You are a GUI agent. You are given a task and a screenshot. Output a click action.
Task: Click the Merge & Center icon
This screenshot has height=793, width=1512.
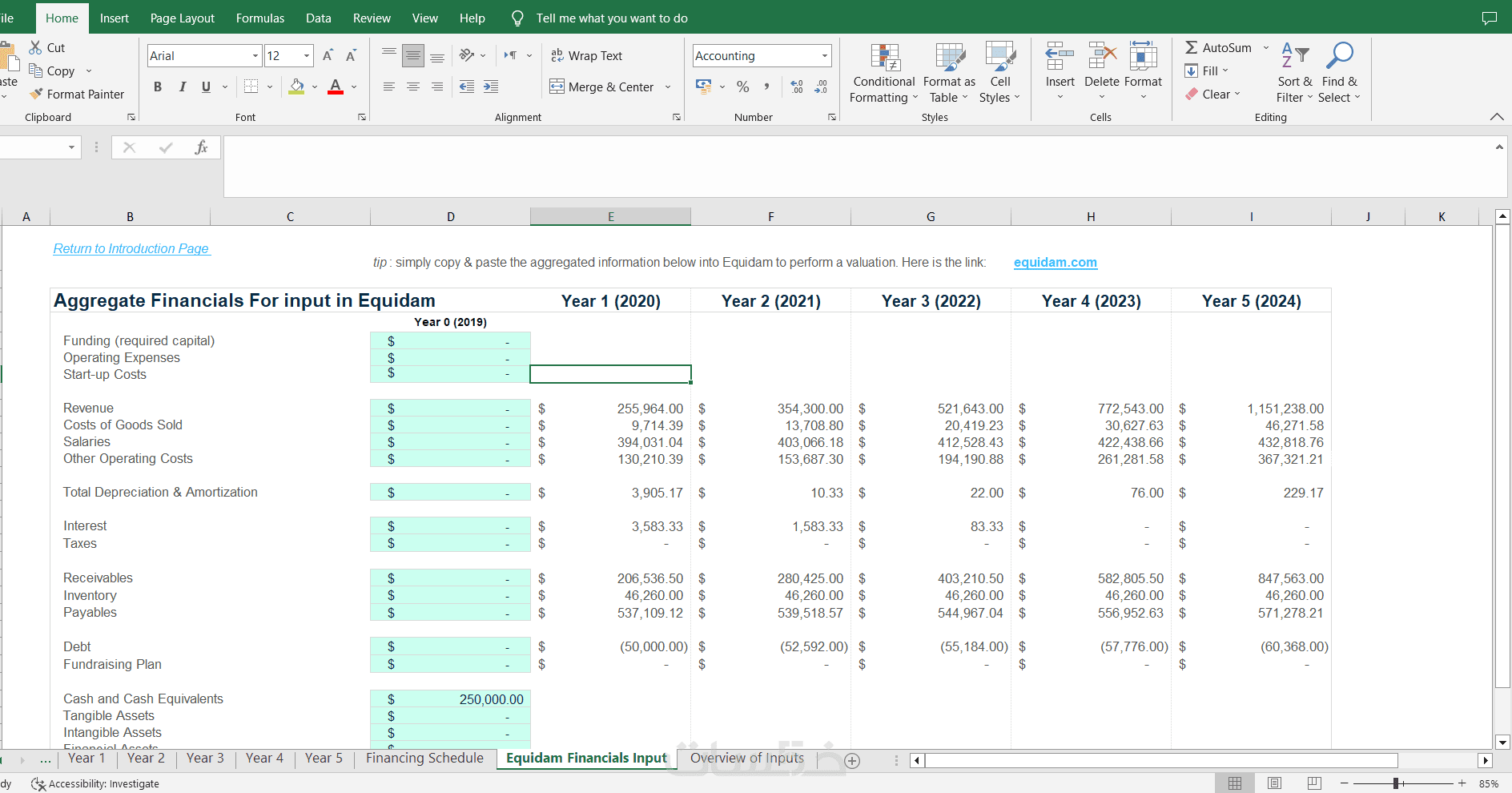(x=557, y=87)
